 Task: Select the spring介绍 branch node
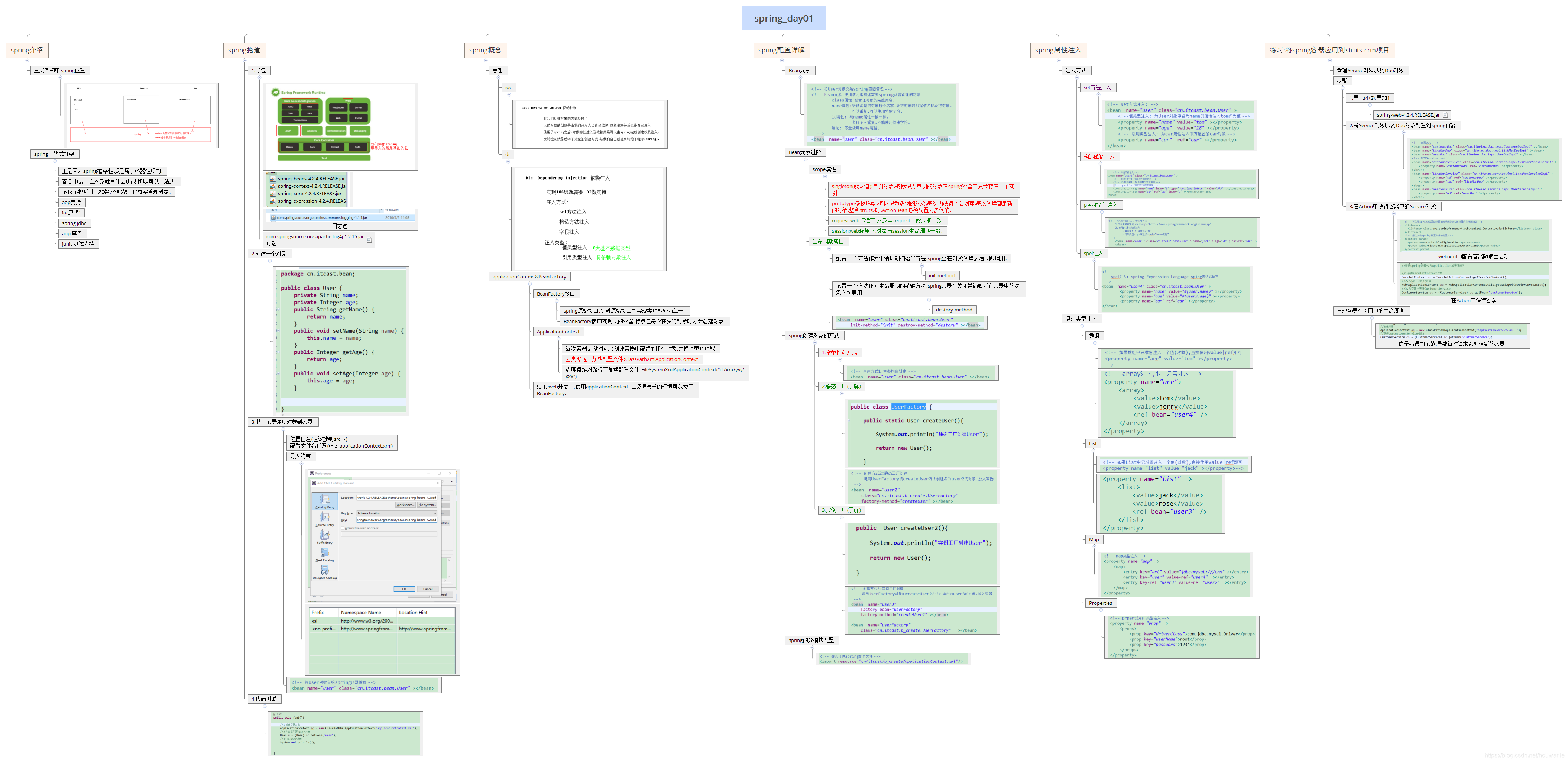(x=27, y=50)
